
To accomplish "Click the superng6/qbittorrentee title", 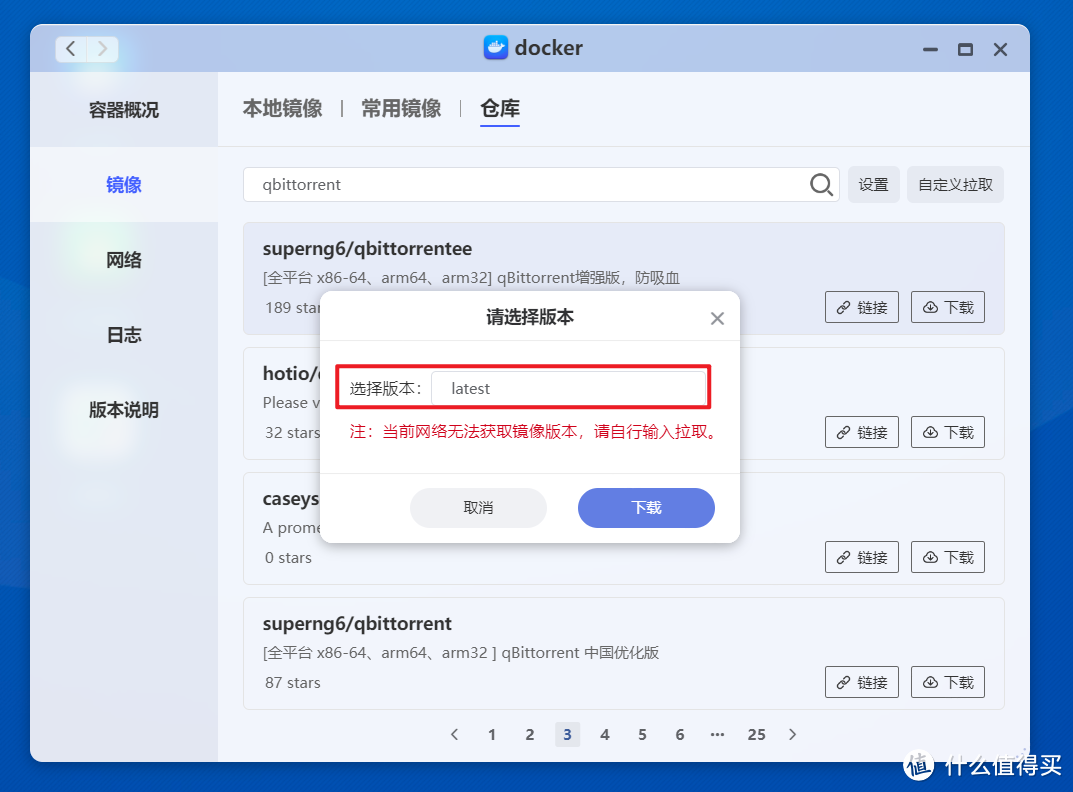I will click(x=367, y=248).
